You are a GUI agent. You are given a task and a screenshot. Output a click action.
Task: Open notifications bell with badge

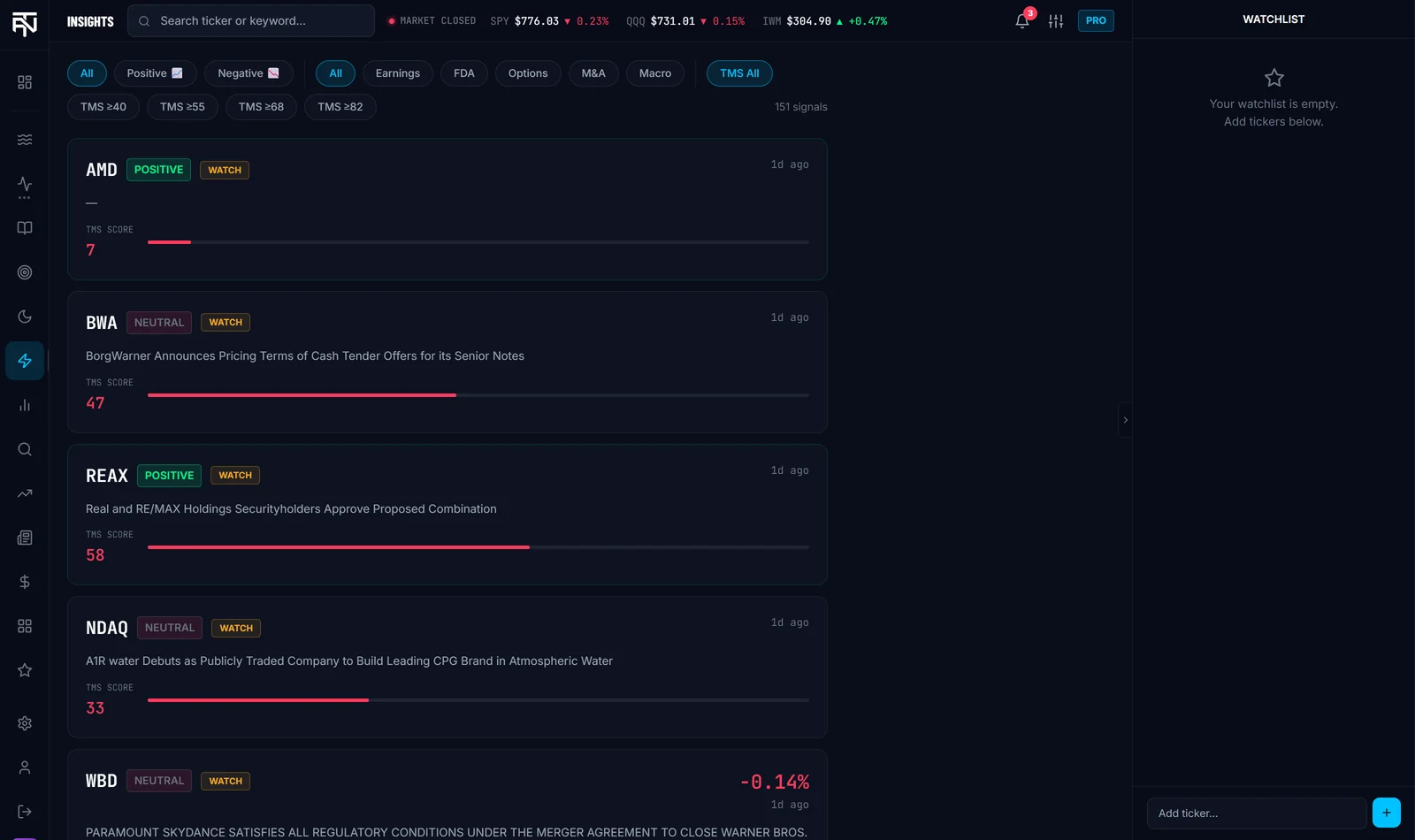tap(1023, 19)
